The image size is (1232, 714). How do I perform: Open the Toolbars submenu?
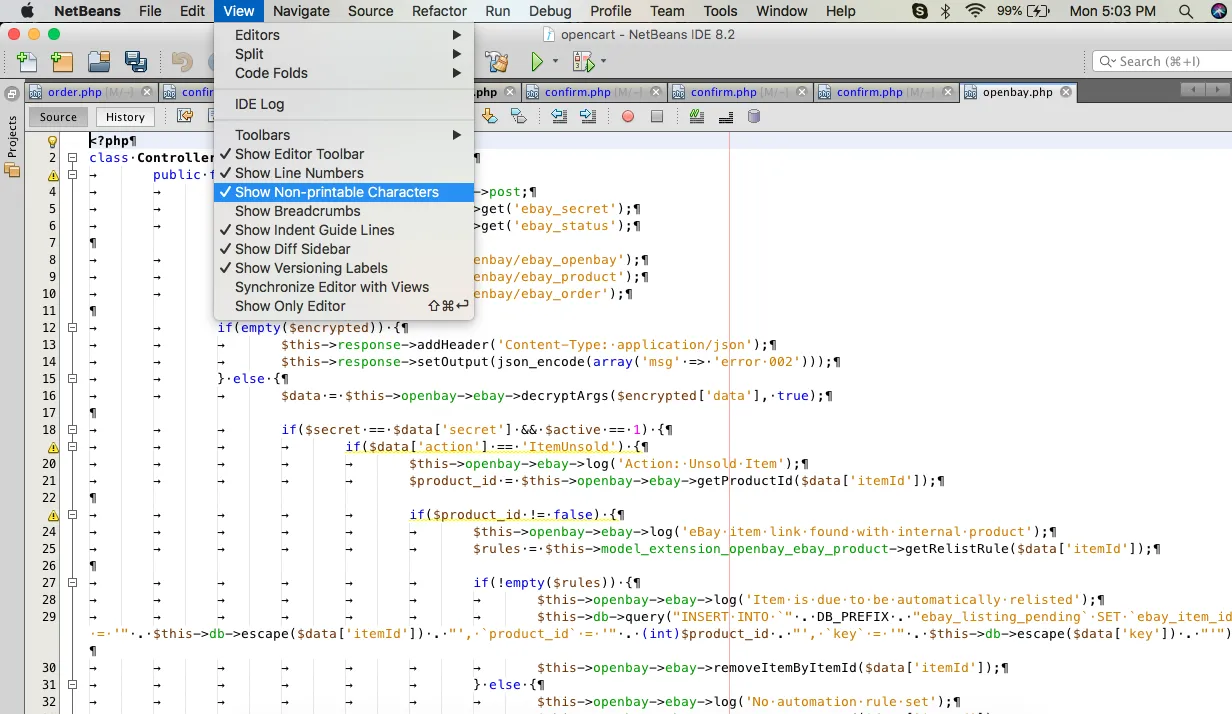coord(262,135)
